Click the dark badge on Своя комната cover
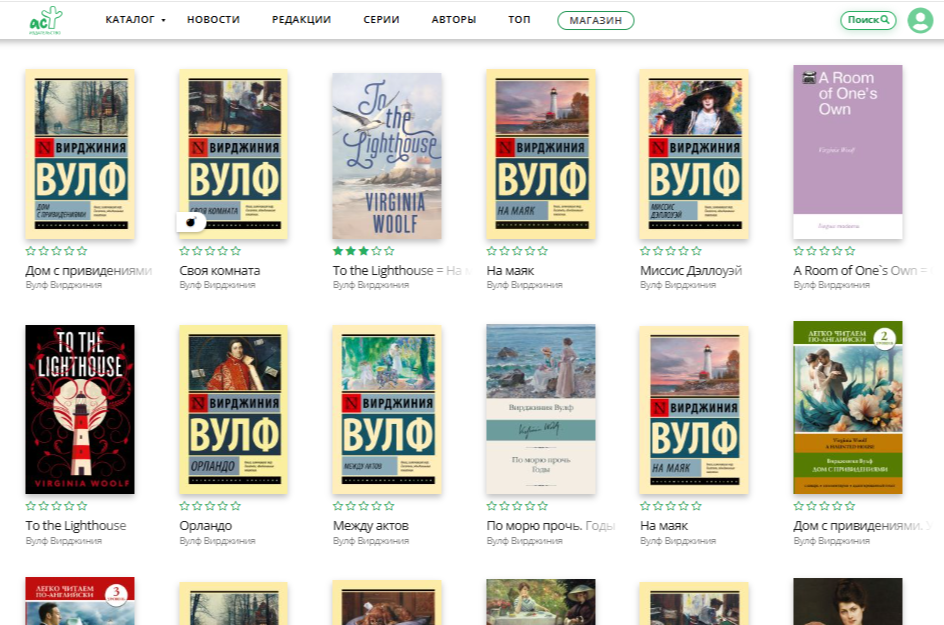 [191, 222]
